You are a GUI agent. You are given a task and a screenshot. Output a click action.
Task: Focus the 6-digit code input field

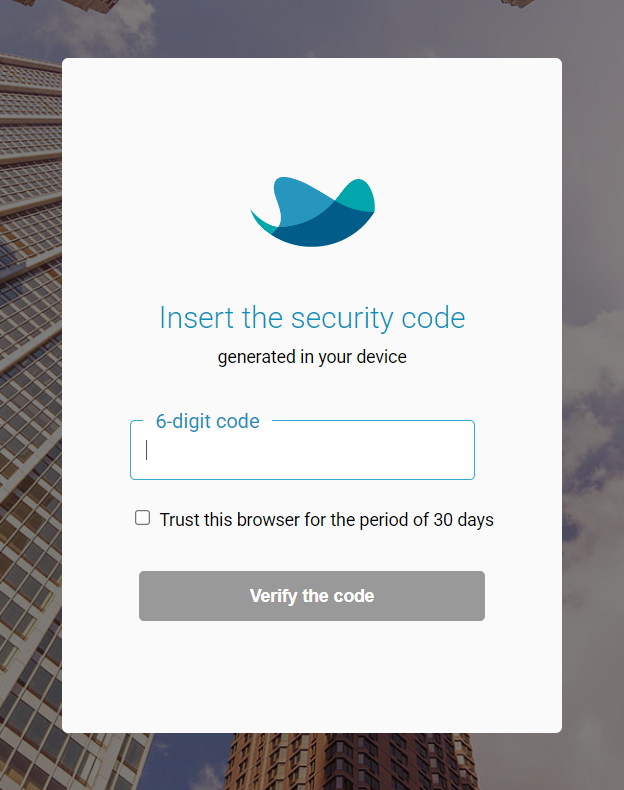(x=302, y=450)
